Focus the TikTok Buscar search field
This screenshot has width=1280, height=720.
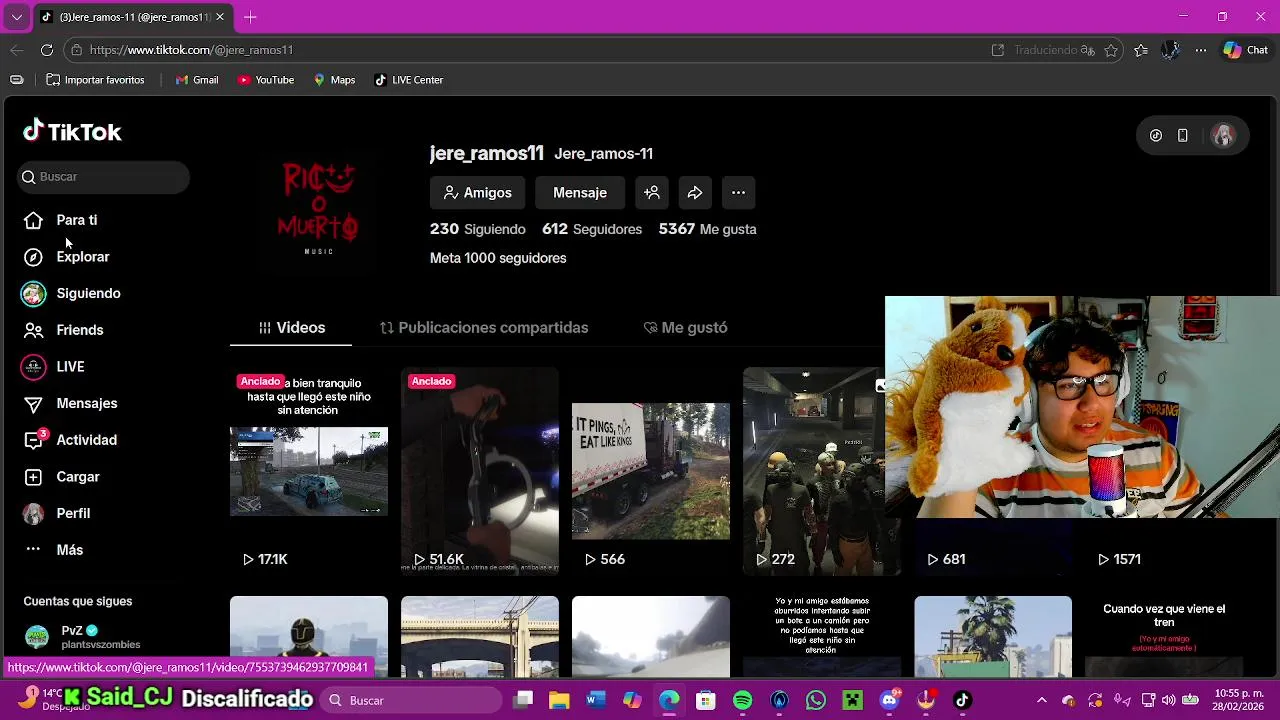coord(104,177)
